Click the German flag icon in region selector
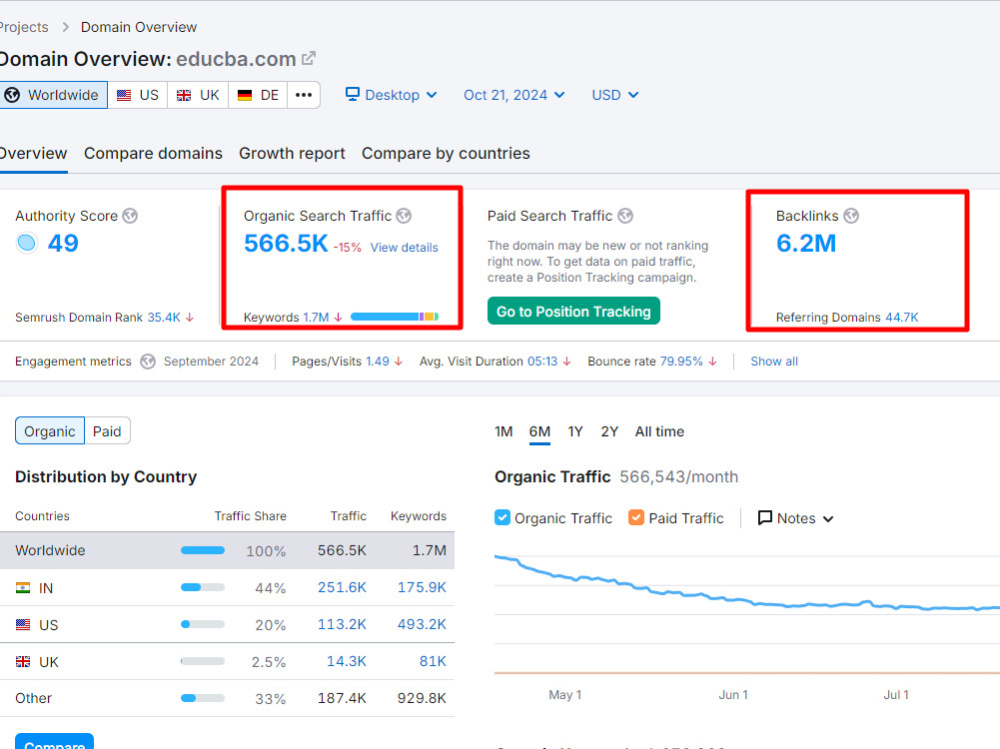Image resolution: width=1000 pixels, height=749 pixels. 244,95
